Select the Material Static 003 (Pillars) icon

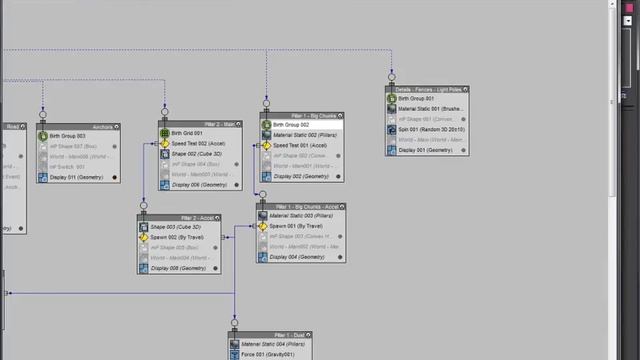[263, 216]
